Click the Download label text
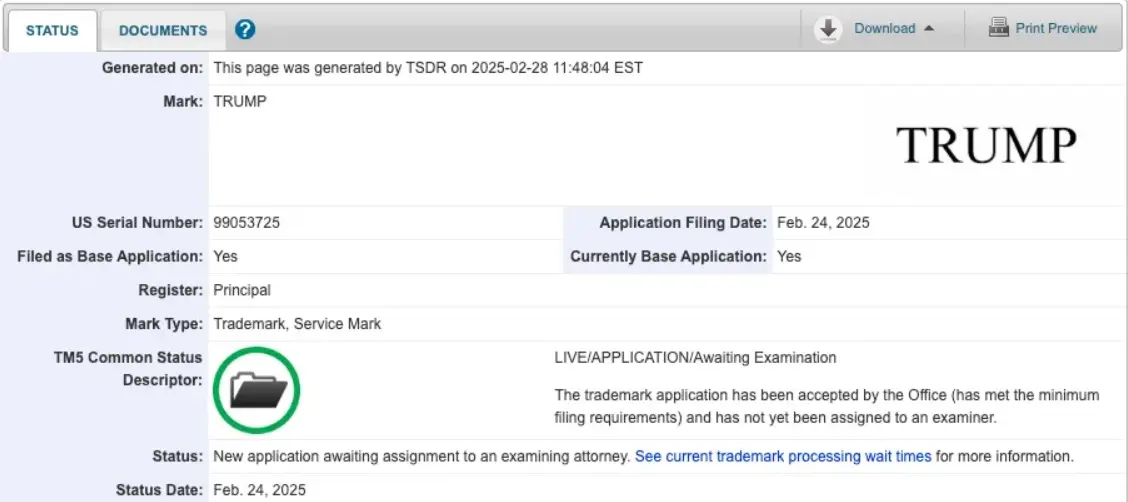 point(885,29)
